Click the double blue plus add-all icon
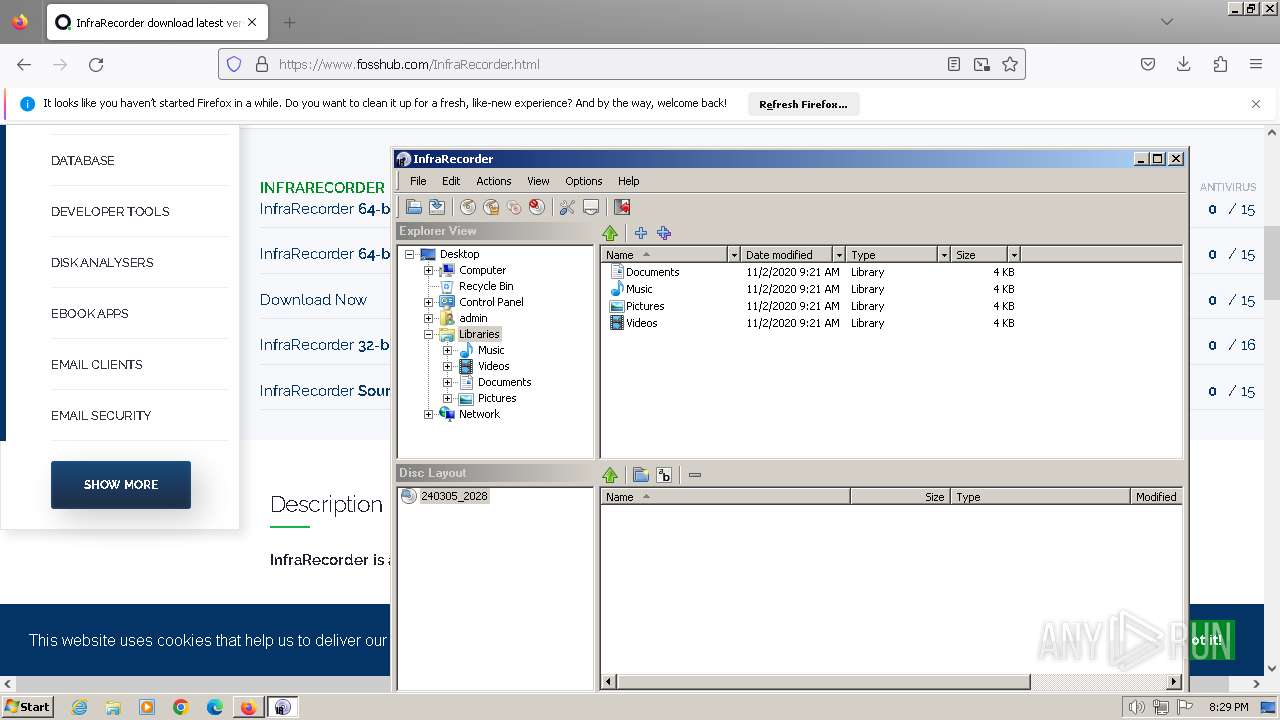The image size is (1280, 720). click(x=664, y=233)
